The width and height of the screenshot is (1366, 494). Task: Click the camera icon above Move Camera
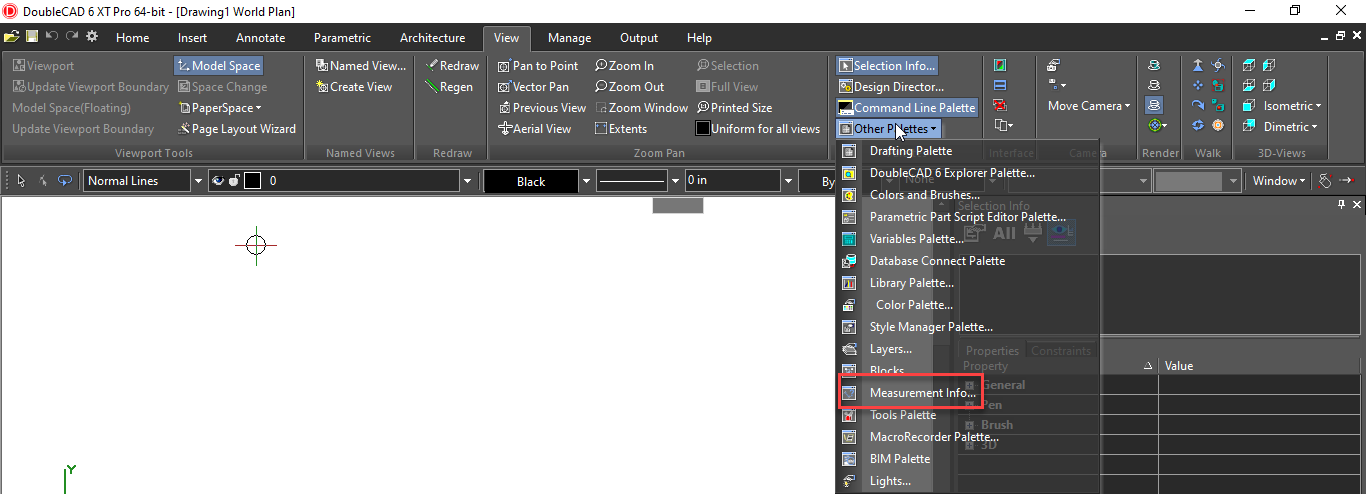coord(1053,66)
